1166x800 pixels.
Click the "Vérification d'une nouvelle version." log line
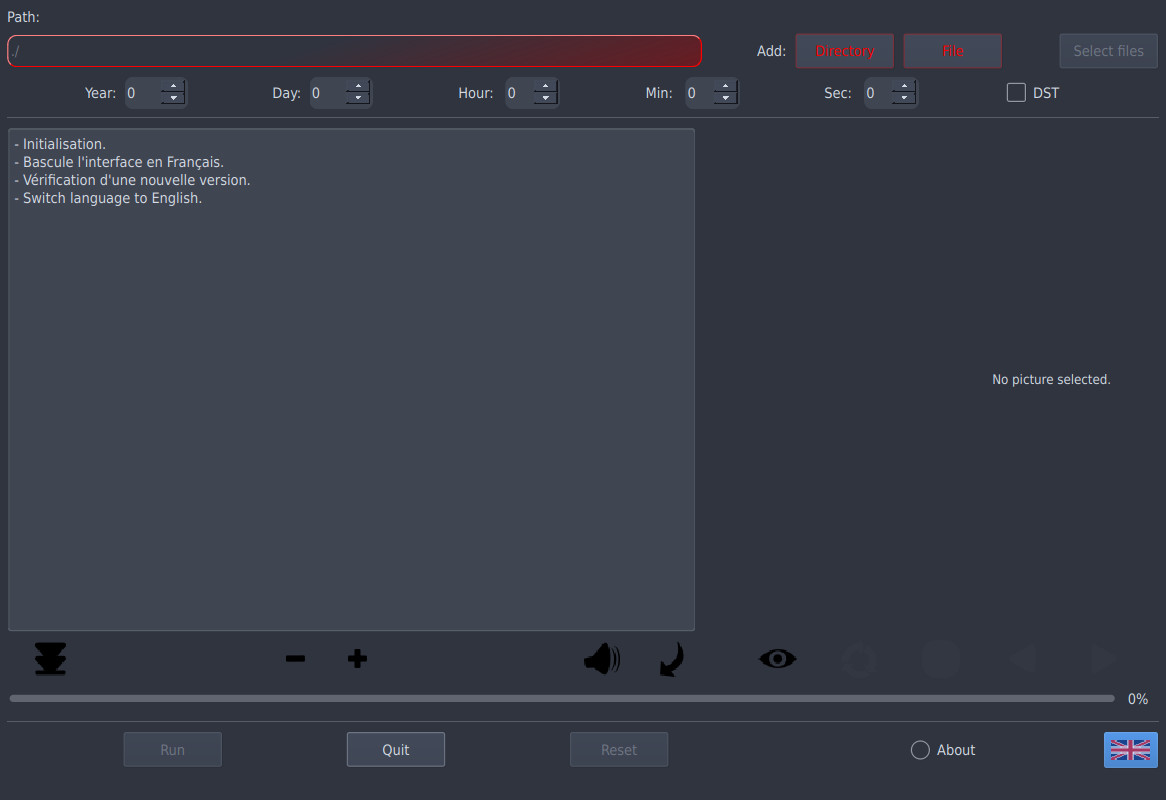(137, 180)
